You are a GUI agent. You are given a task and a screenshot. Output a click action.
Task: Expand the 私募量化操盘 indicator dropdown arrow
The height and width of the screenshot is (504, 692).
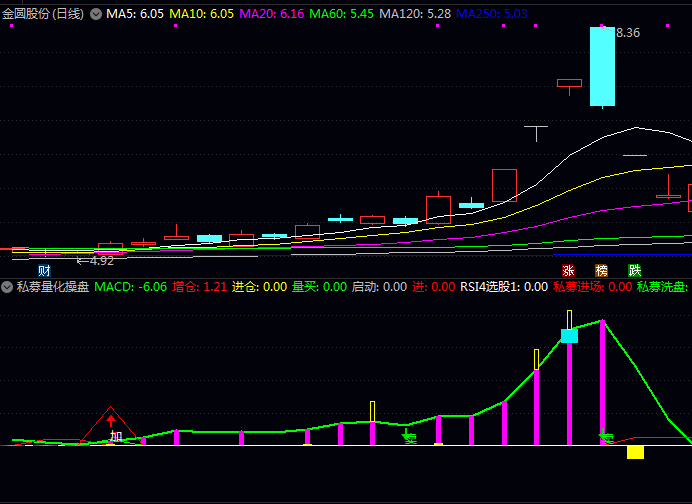7,287
